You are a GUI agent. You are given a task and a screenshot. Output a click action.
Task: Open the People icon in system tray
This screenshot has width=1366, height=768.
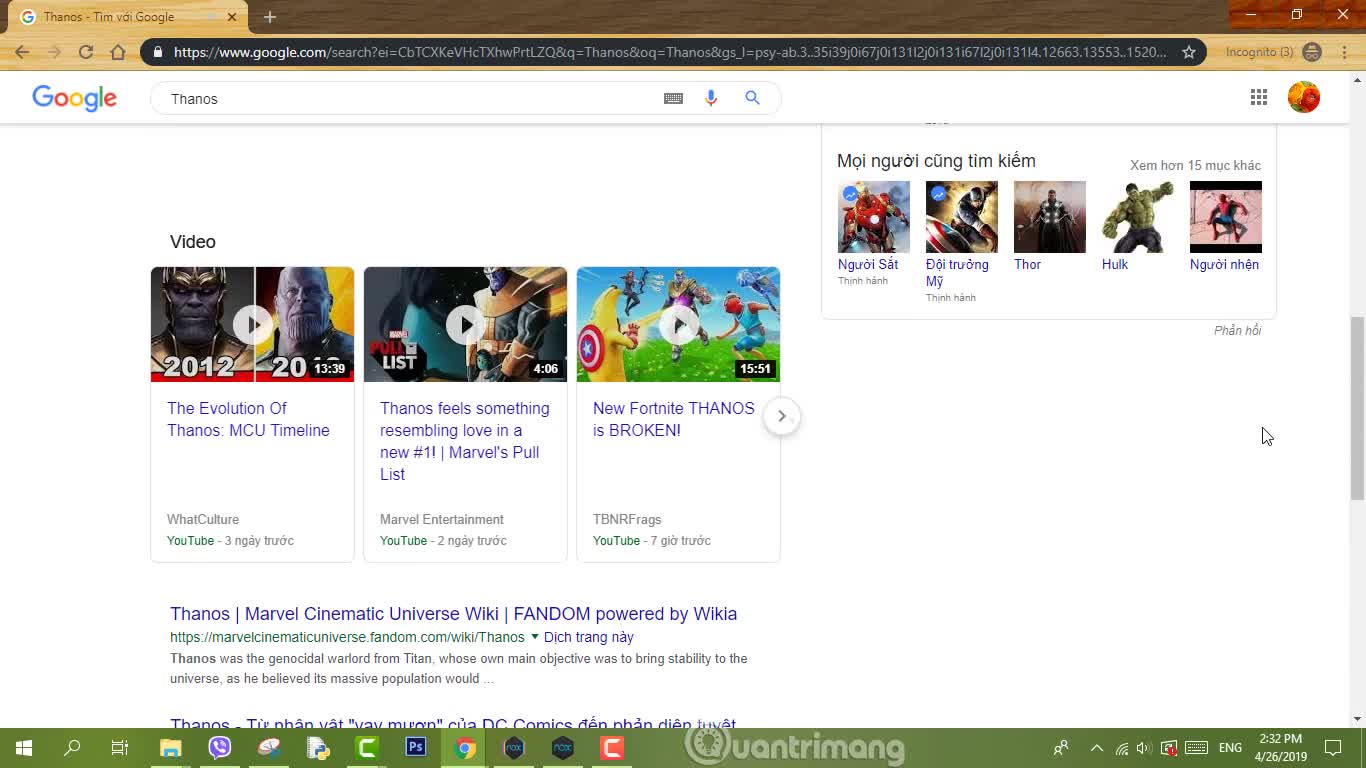tap(1061, 748)
